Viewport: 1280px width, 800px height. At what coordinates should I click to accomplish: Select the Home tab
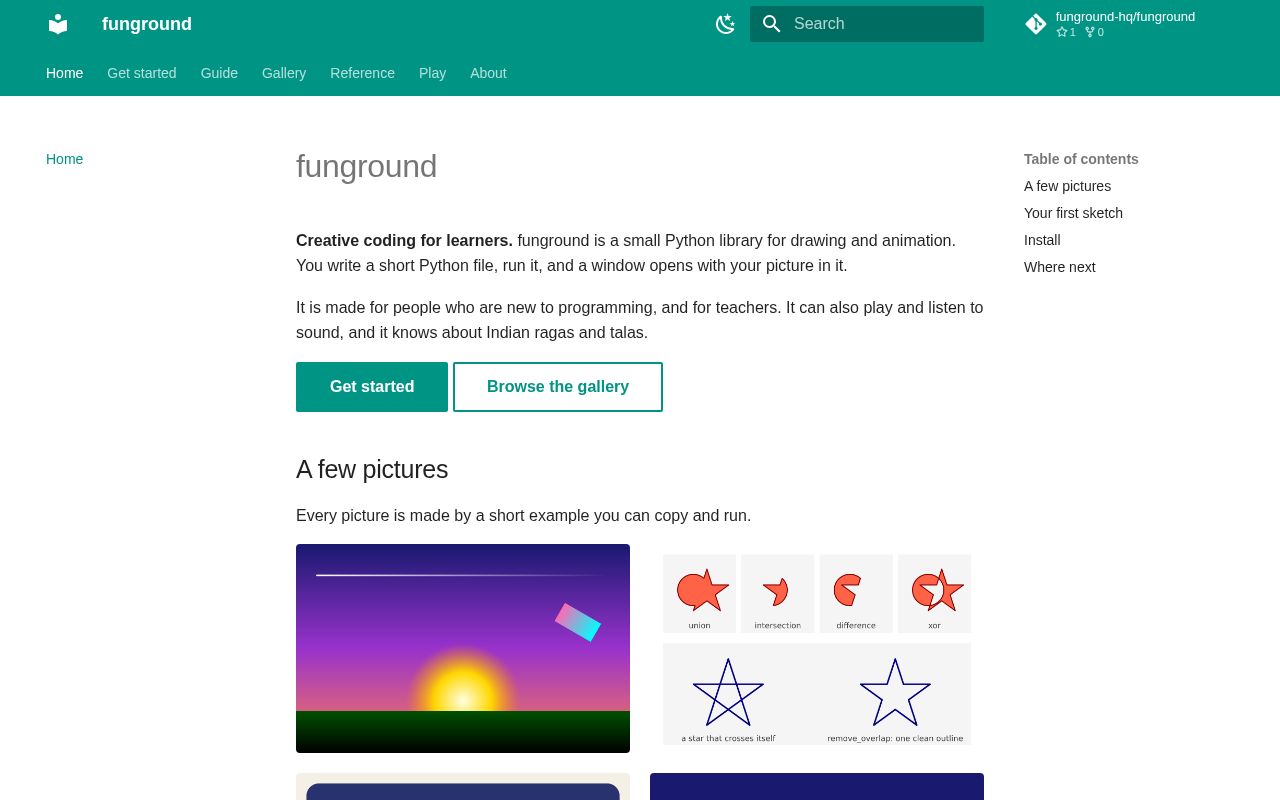[65, 73]
